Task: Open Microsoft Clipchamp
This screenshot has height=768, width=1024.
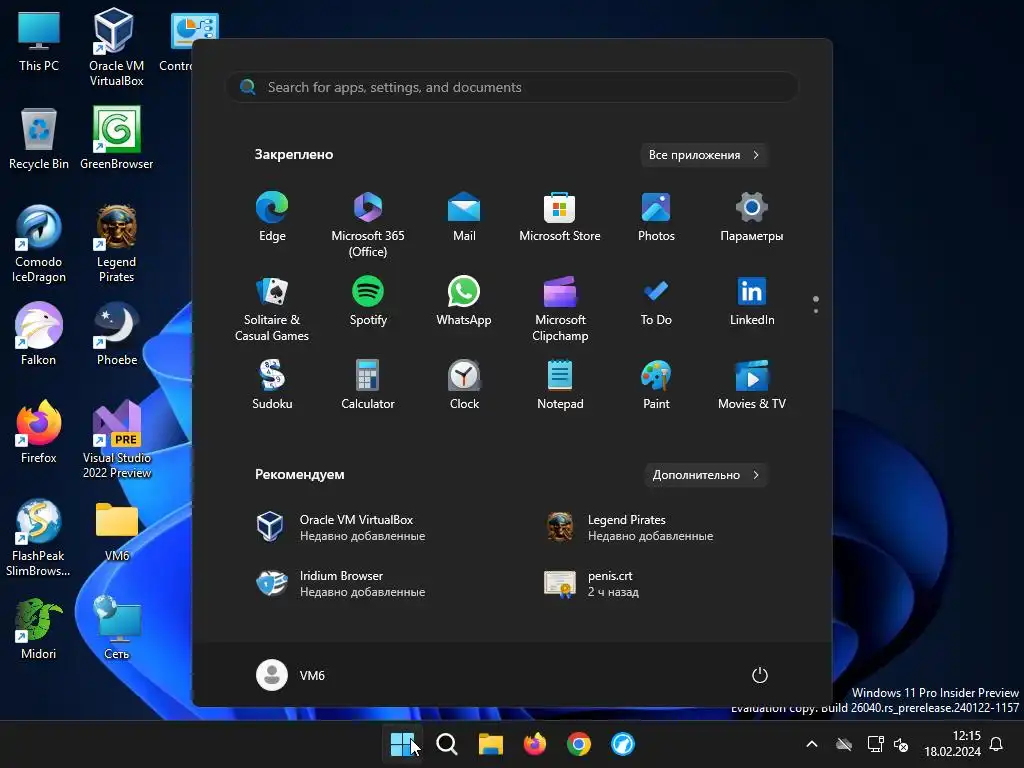Action: coord(560,308)
